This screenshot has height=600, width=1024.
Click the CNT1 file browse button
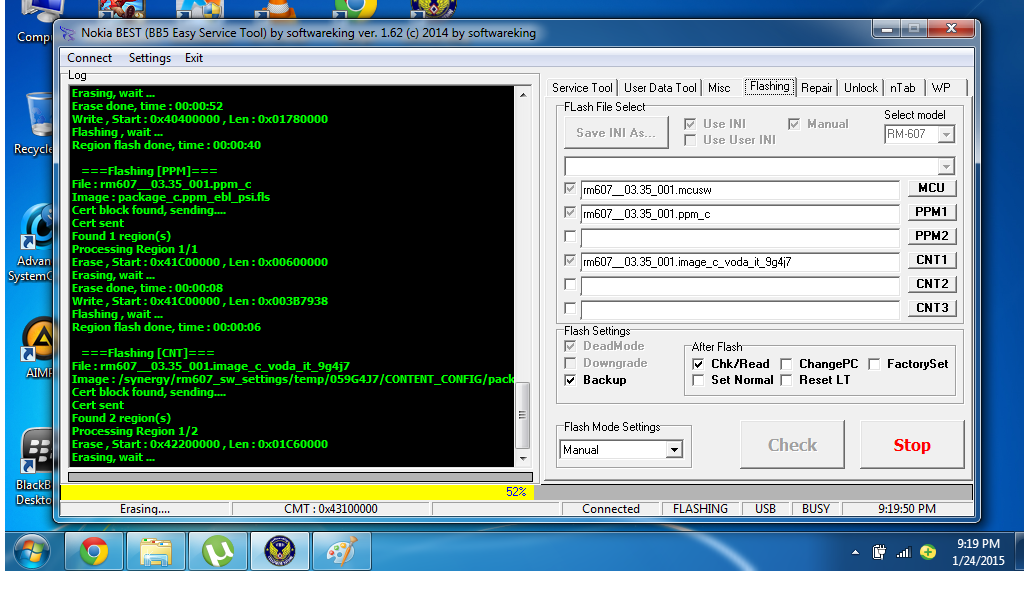[x=931, y=260]
